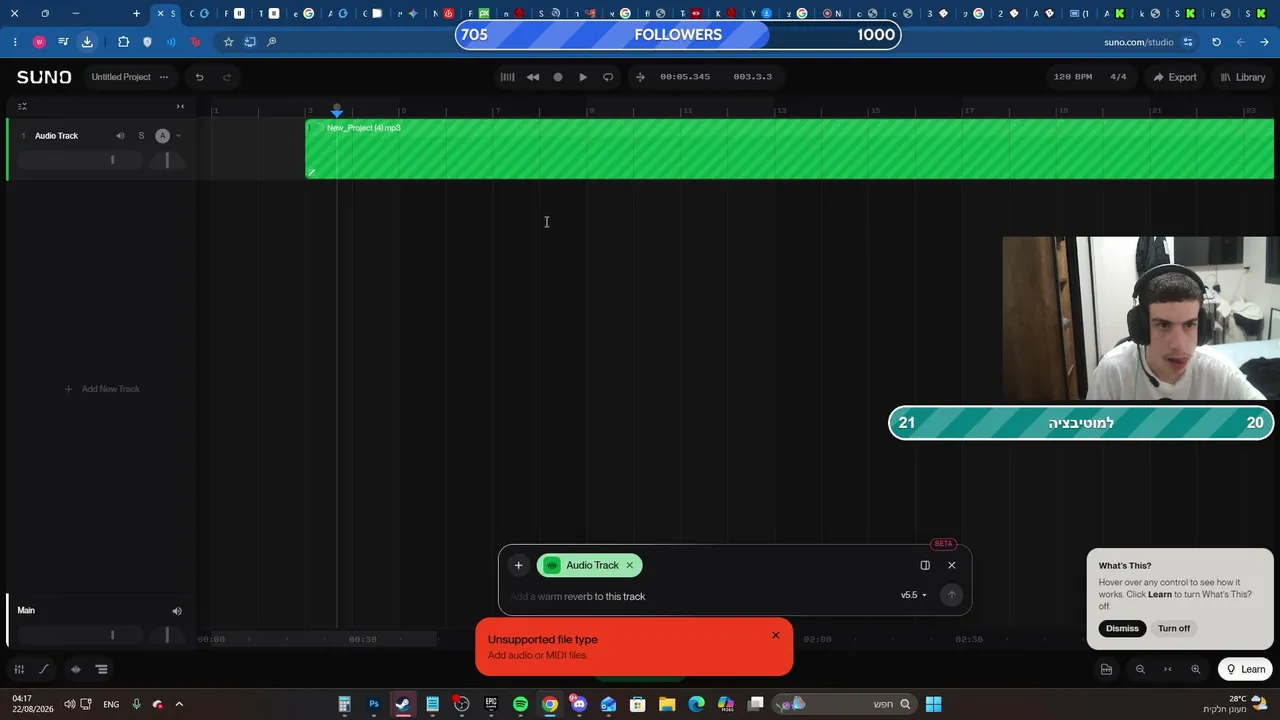Open the waveform editor icon
The image size is (1280, 720).
[75, 669]
